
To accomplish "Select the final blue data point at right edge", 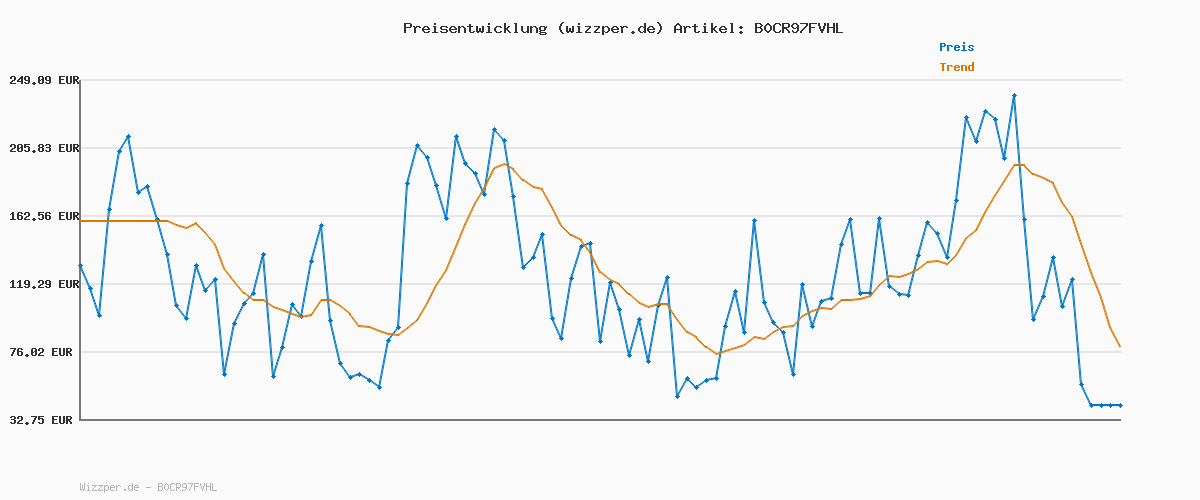I will [x=1120, y=405].
